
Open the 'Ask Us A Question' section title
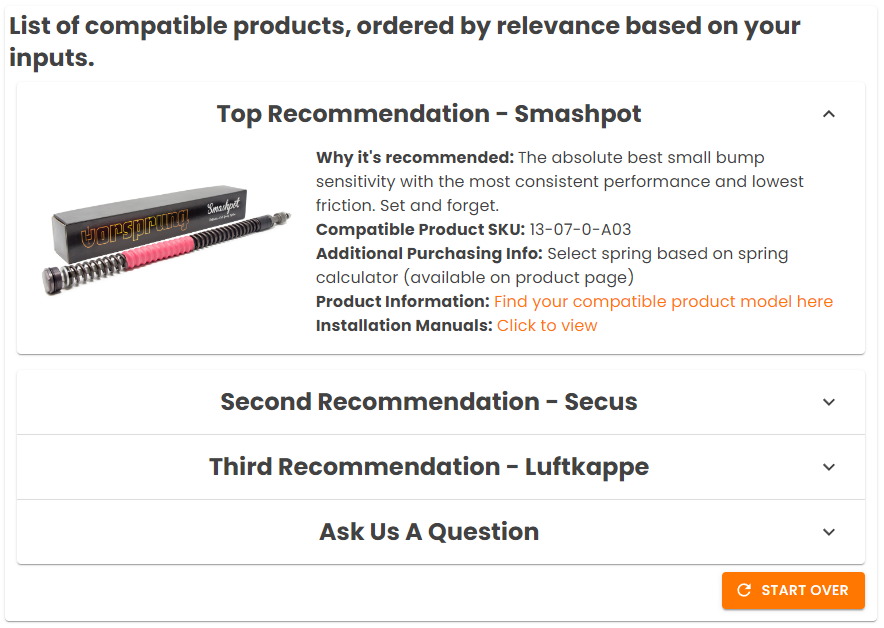pos(429,532)
